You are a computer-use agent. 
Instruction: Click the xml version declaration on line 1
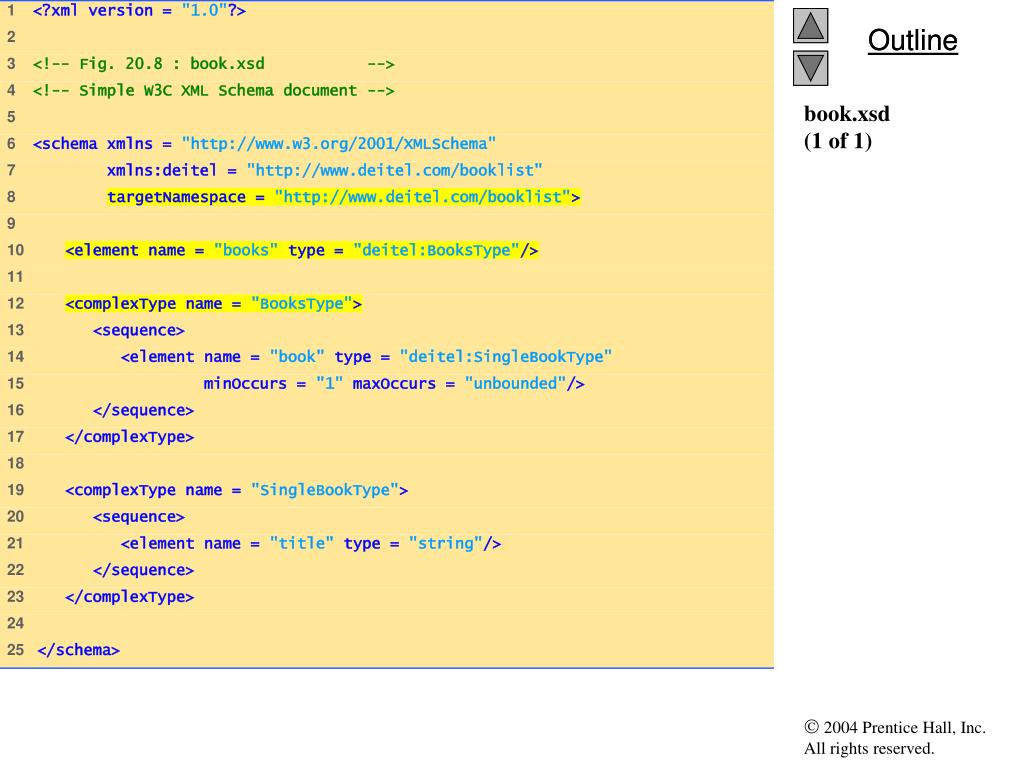click(x=139, y=10)
